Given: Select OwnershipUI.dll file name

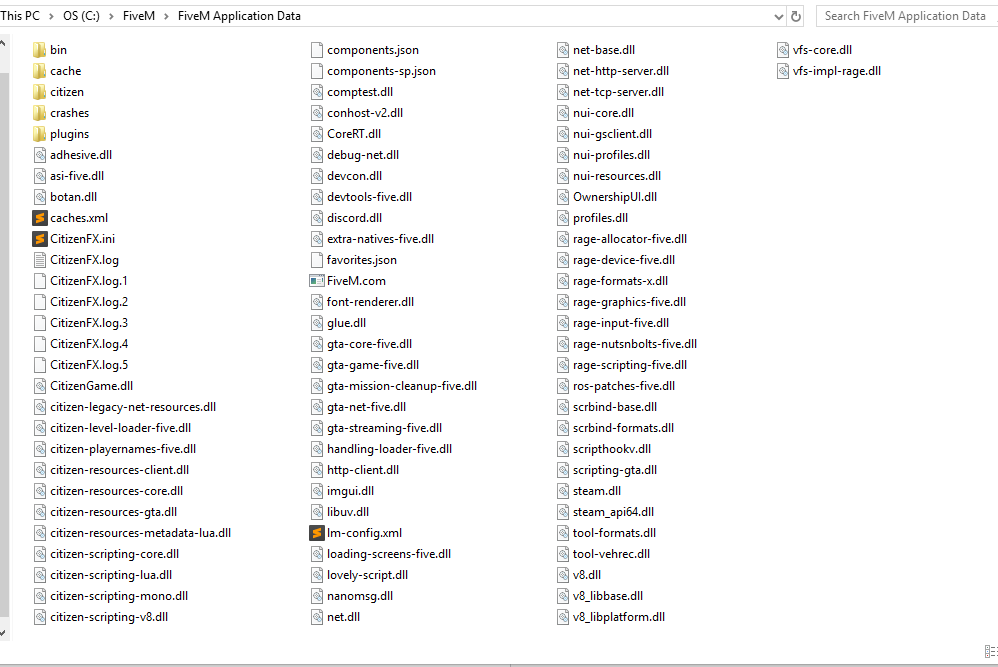Looking at the screenshot, I should (615, 197).
